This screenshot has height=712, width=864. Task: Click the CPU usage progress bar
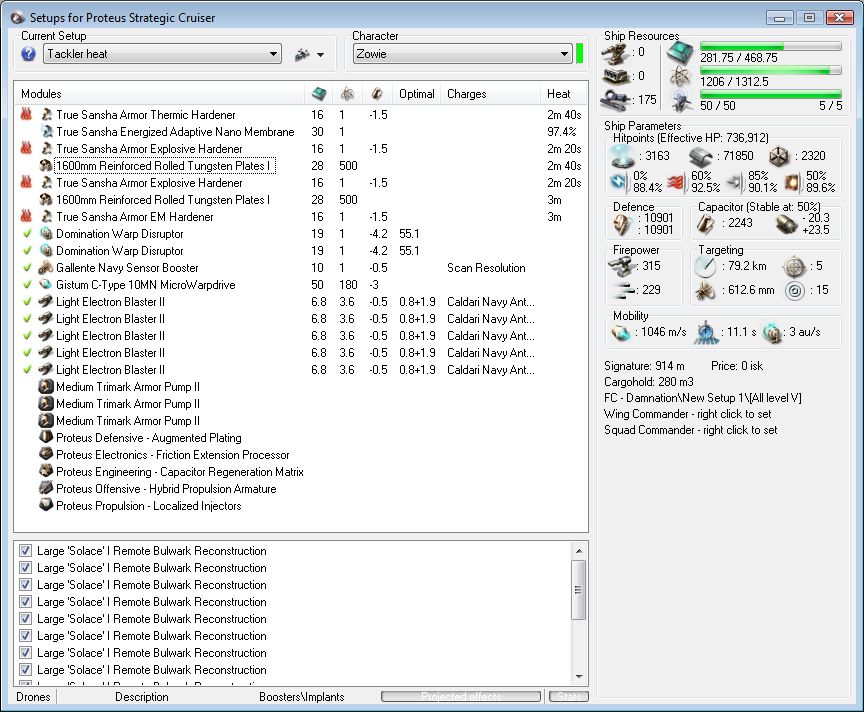770,46
